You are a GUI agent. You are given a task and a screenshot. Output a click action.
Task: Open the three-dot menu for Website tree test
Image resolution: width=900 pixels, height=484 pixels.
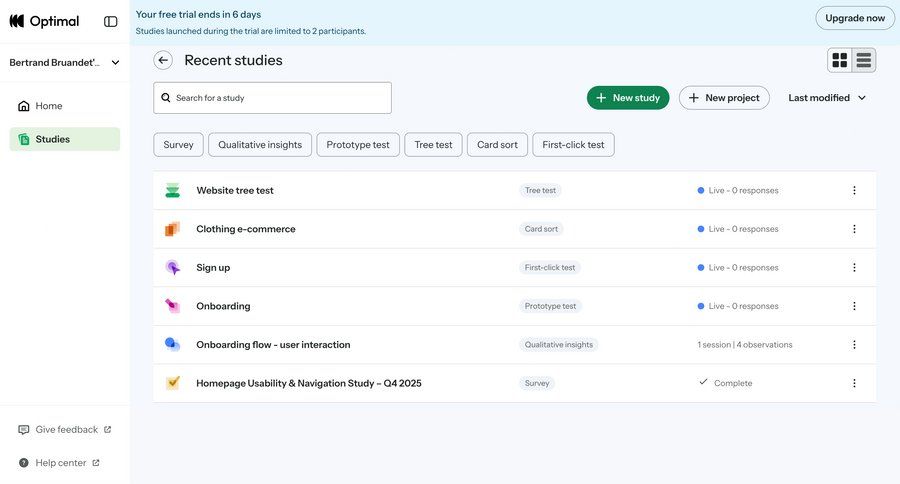tap(854, 190)
